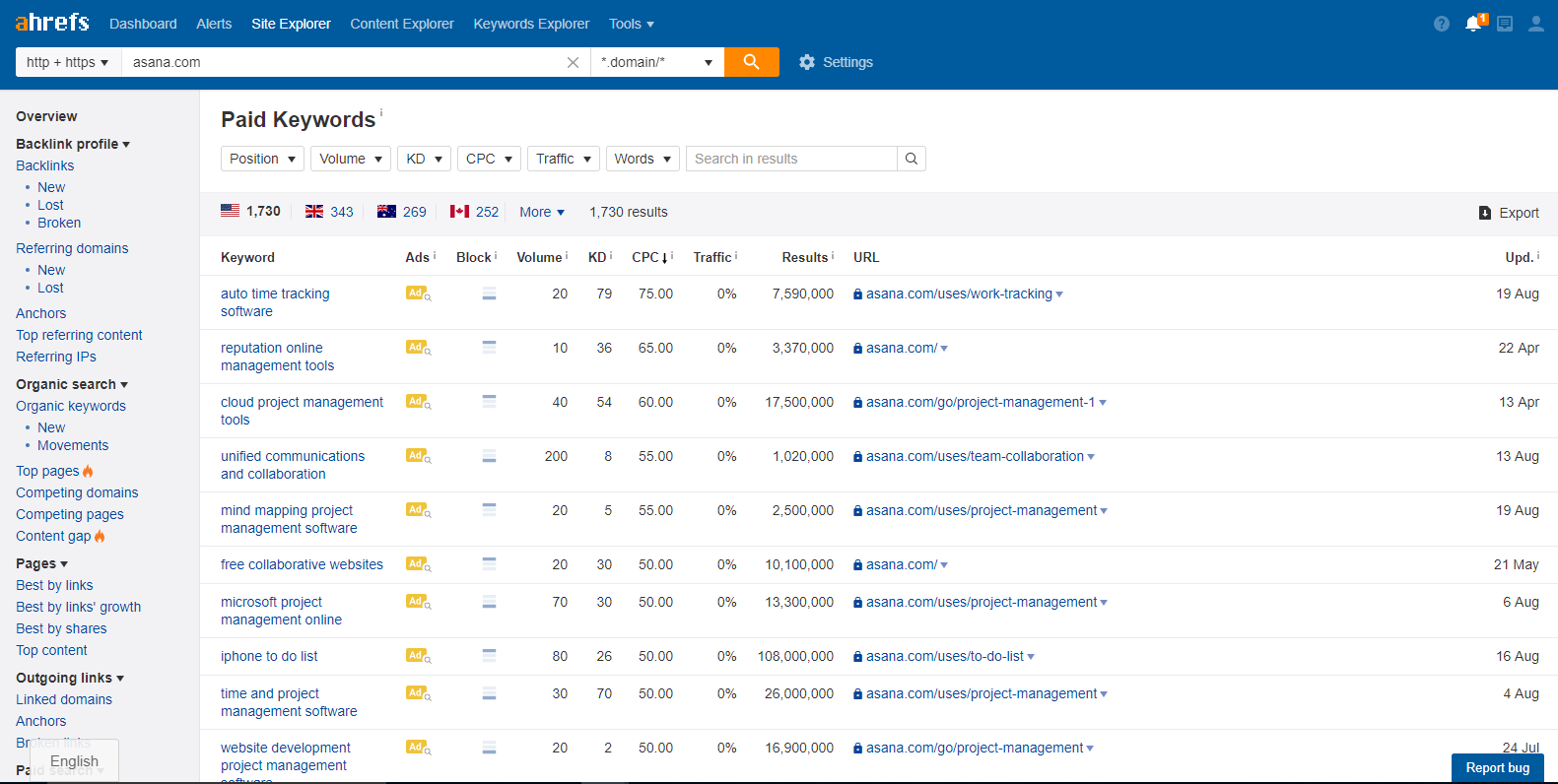
Task: Open the Words filter dropdown
Action: (643, 159)
